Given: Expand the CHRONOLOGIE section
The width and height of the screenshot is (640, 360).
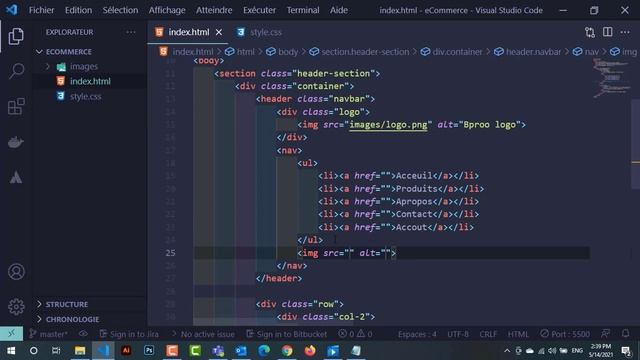Looking at the screenshot, I should (x=72, y=319).
